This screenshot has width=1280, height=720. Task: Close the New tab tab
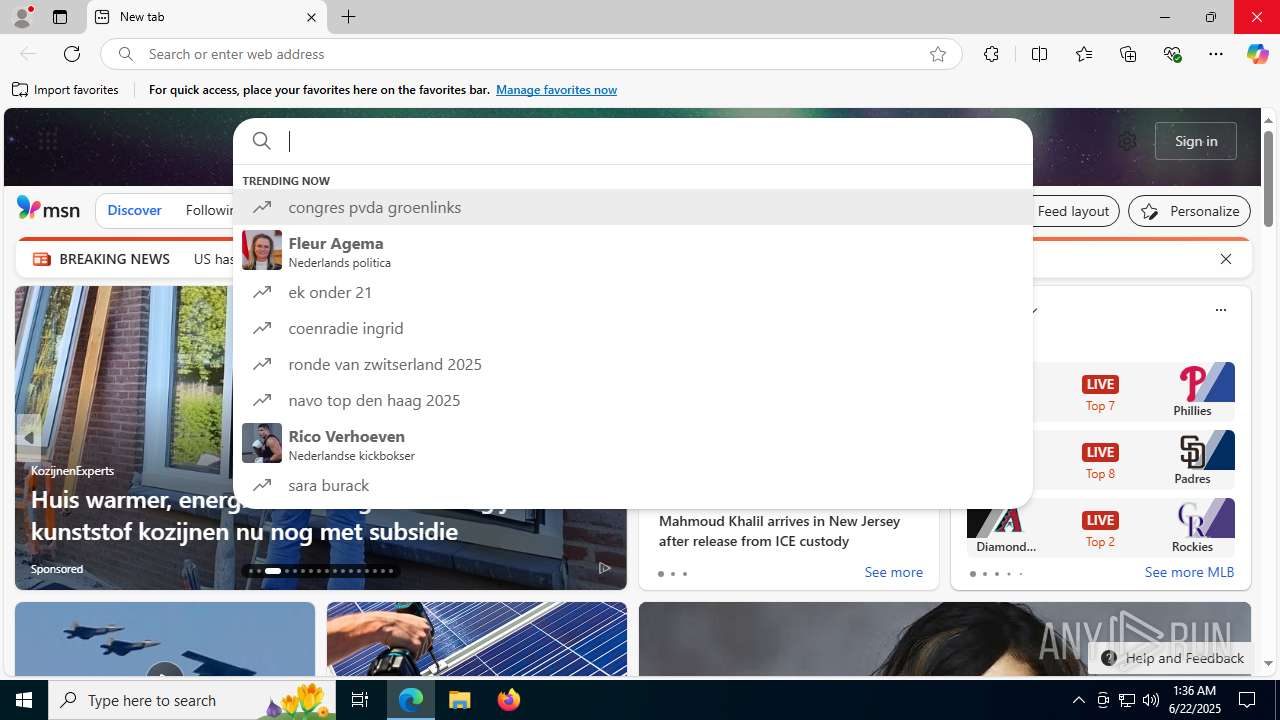[x=311, y=17]
